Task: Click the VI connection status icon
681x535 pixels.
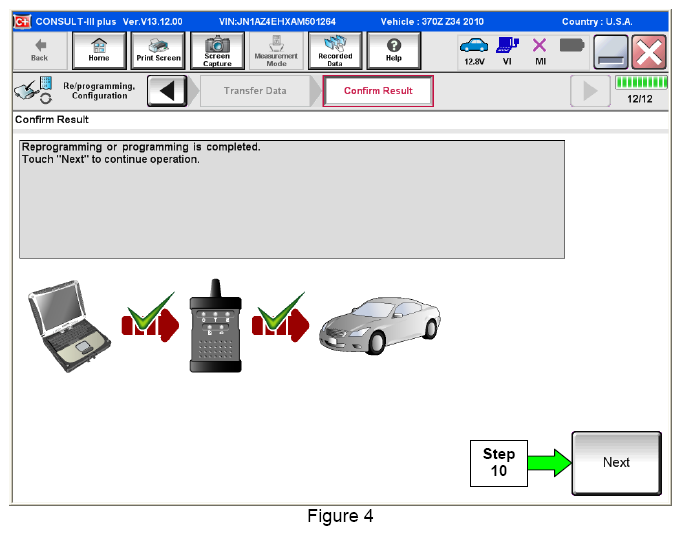Action: (x=509, y=50)
